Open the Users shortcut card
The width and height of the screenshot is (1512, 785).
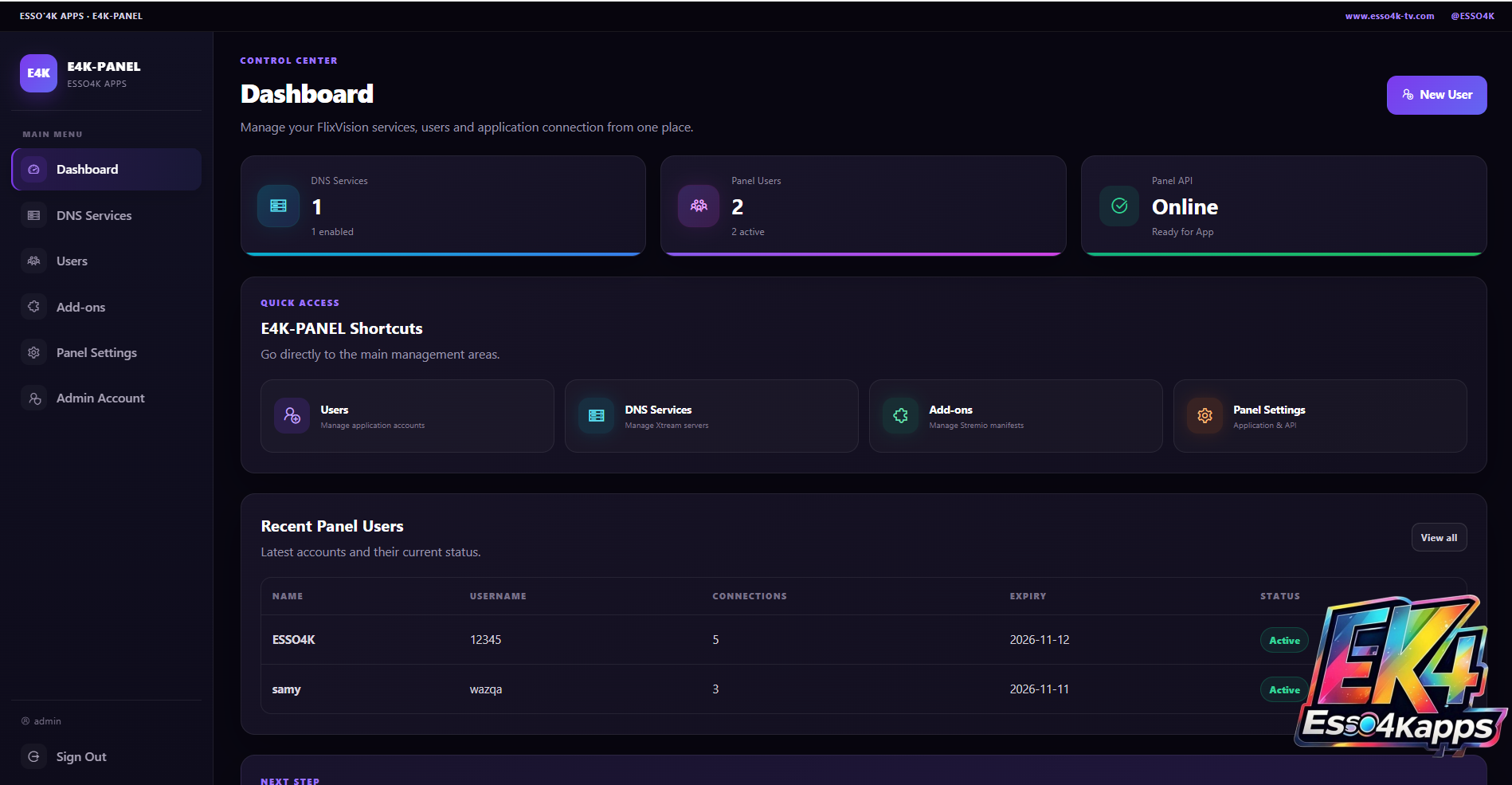click(407, 416)
